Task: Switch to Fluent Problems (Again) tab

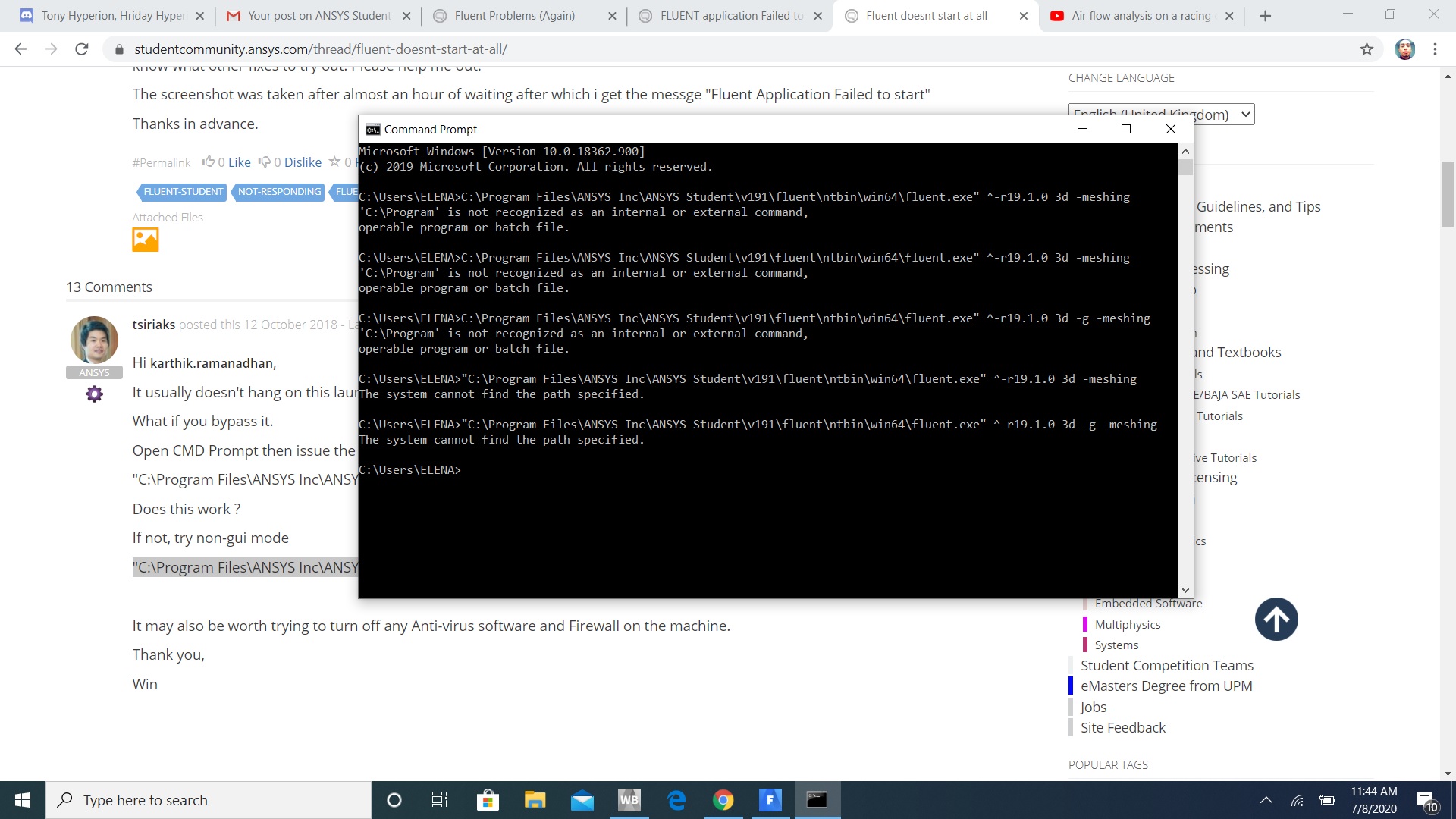Action: (515, 16)
